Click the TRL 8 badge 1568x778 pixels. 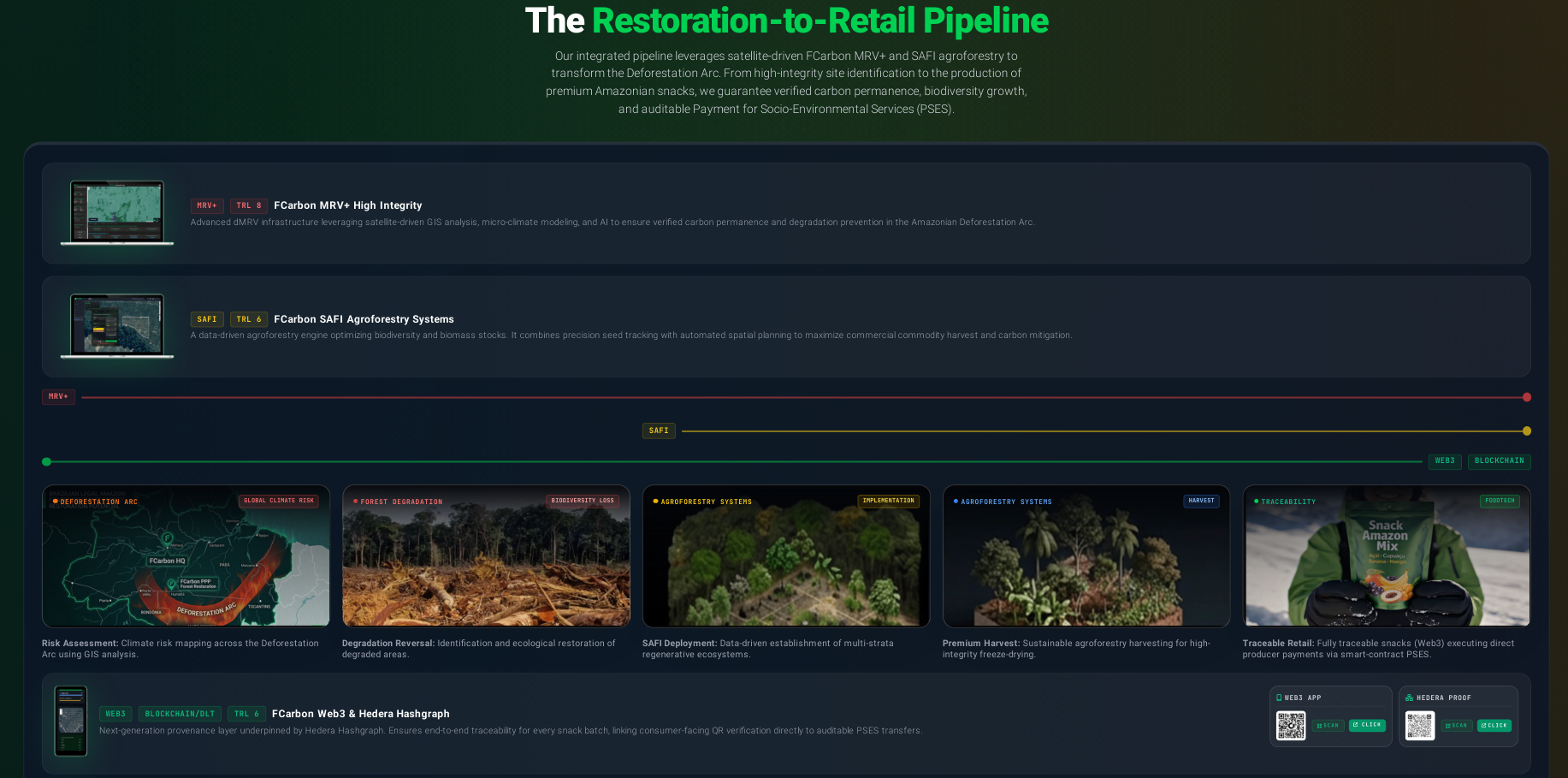tap(249, 205)
